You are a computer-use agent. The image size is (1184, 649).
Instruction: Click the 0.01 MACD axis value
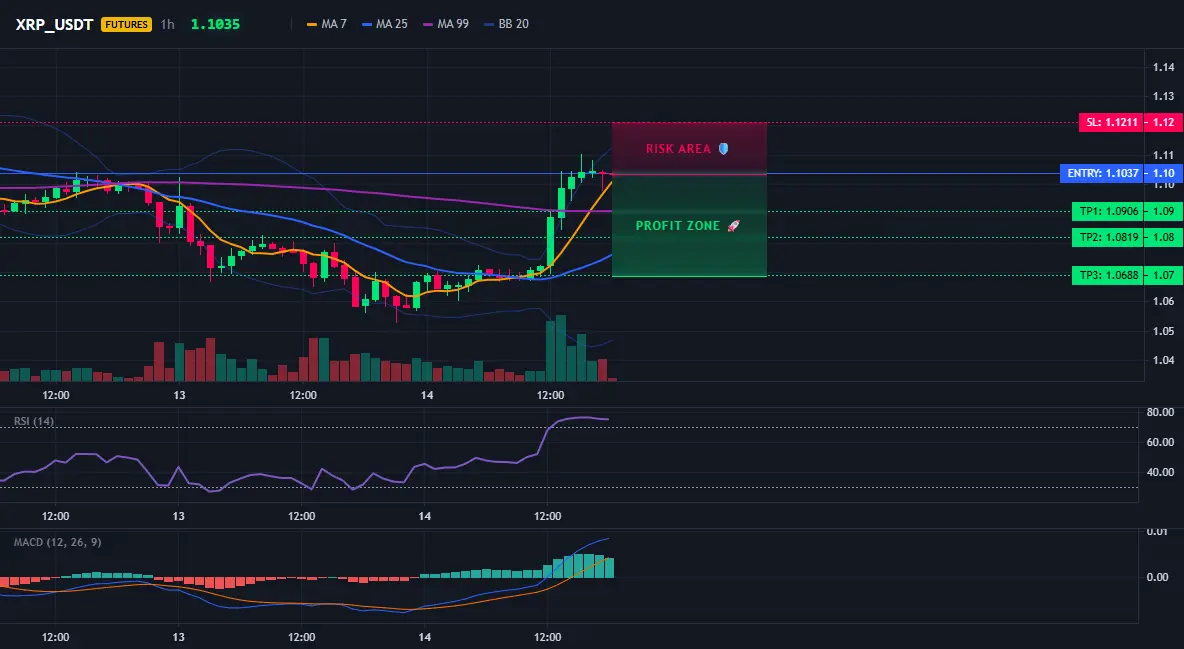tap(1158, 532)
